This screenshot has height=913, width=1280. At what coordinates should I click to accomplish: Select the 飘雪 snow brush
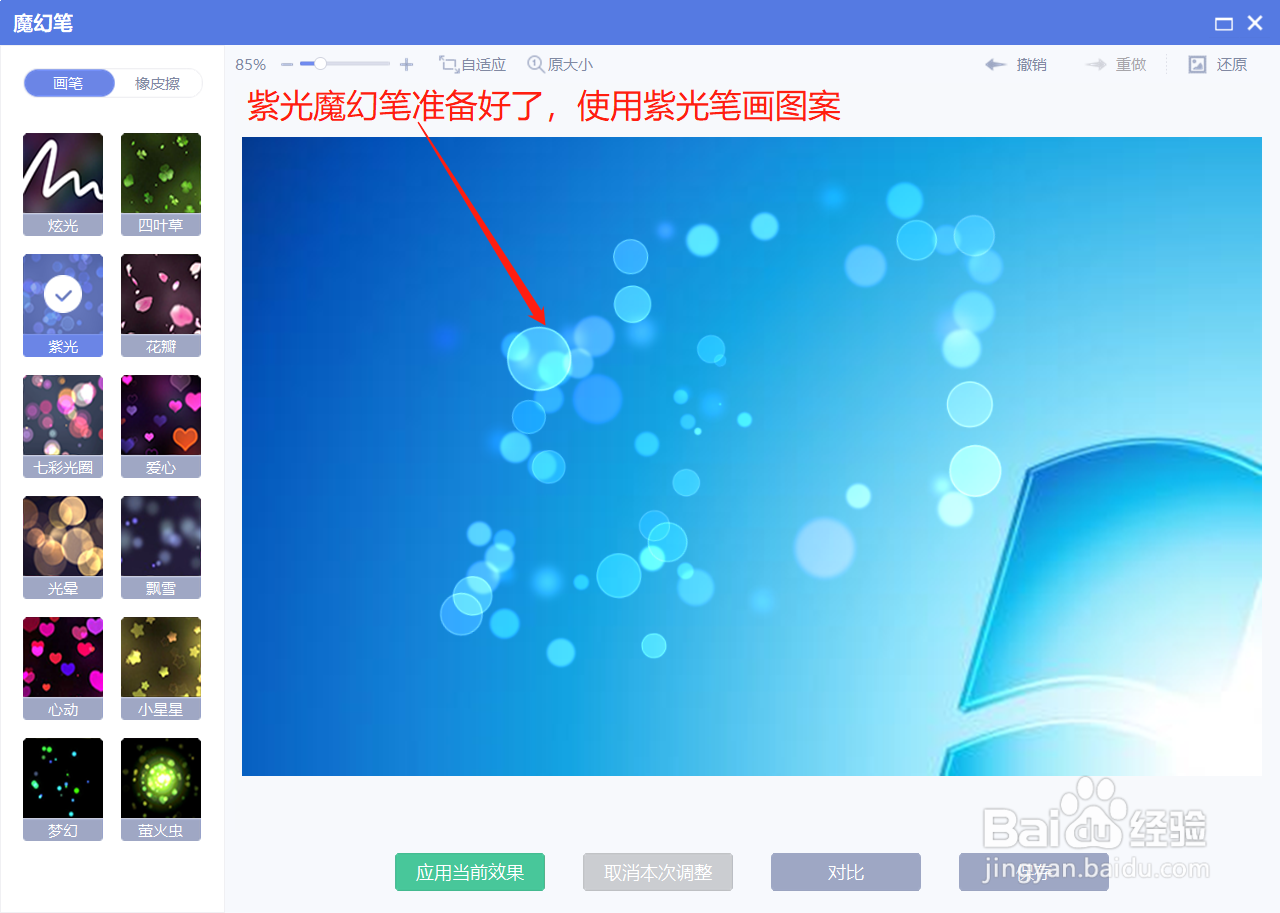(x=161, y=547)
